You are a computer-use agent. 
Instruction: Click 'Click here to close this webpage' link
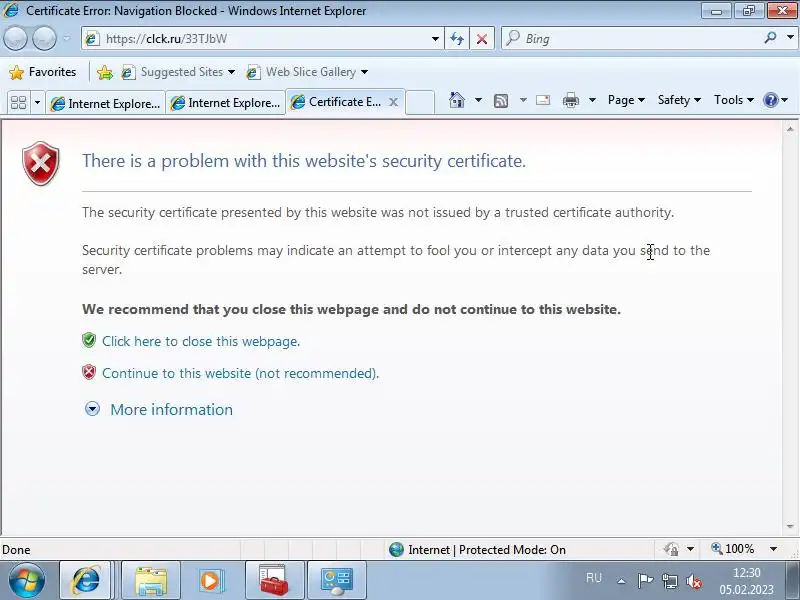(201, 341)
